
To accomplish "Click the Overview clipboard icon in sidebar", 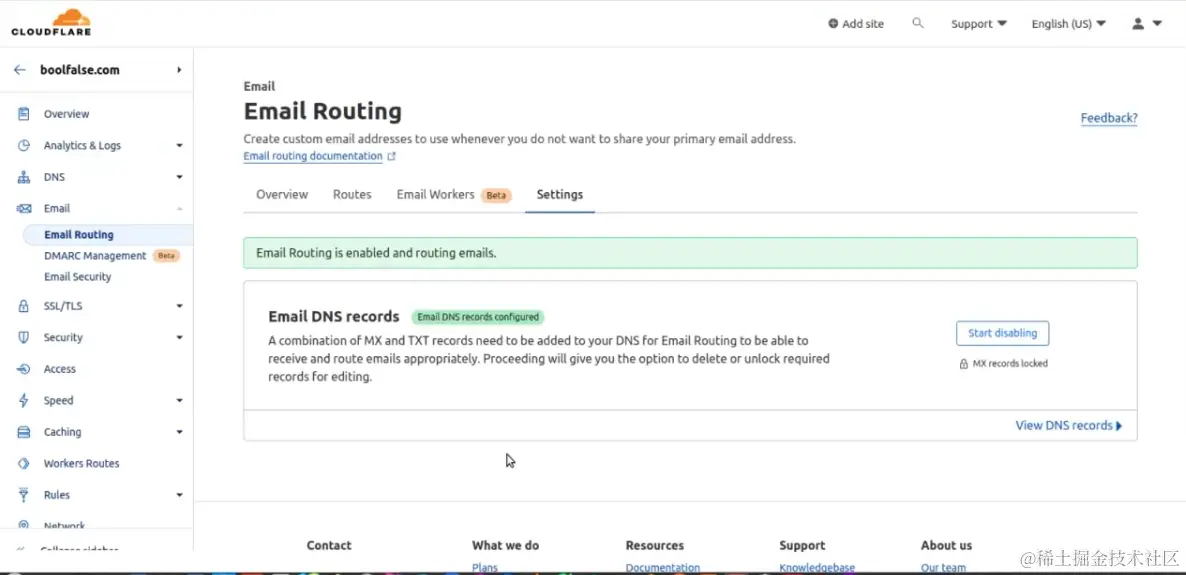I will pos(23,113).
